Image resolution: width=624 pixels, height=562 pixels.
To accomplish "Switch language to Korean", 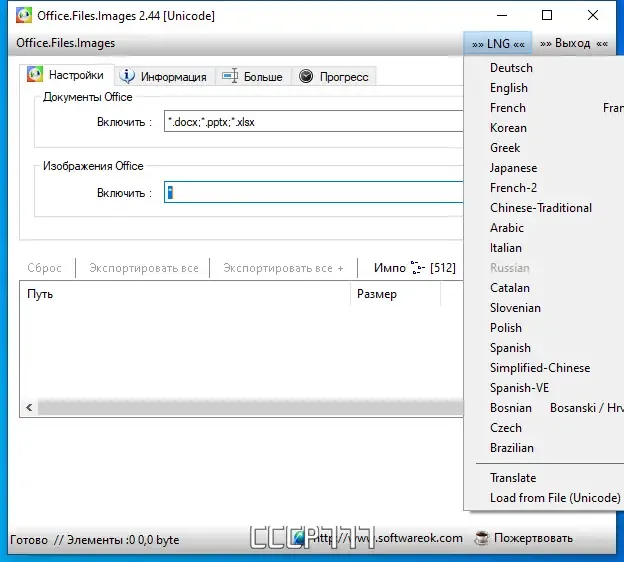I will tap(508, 128).
